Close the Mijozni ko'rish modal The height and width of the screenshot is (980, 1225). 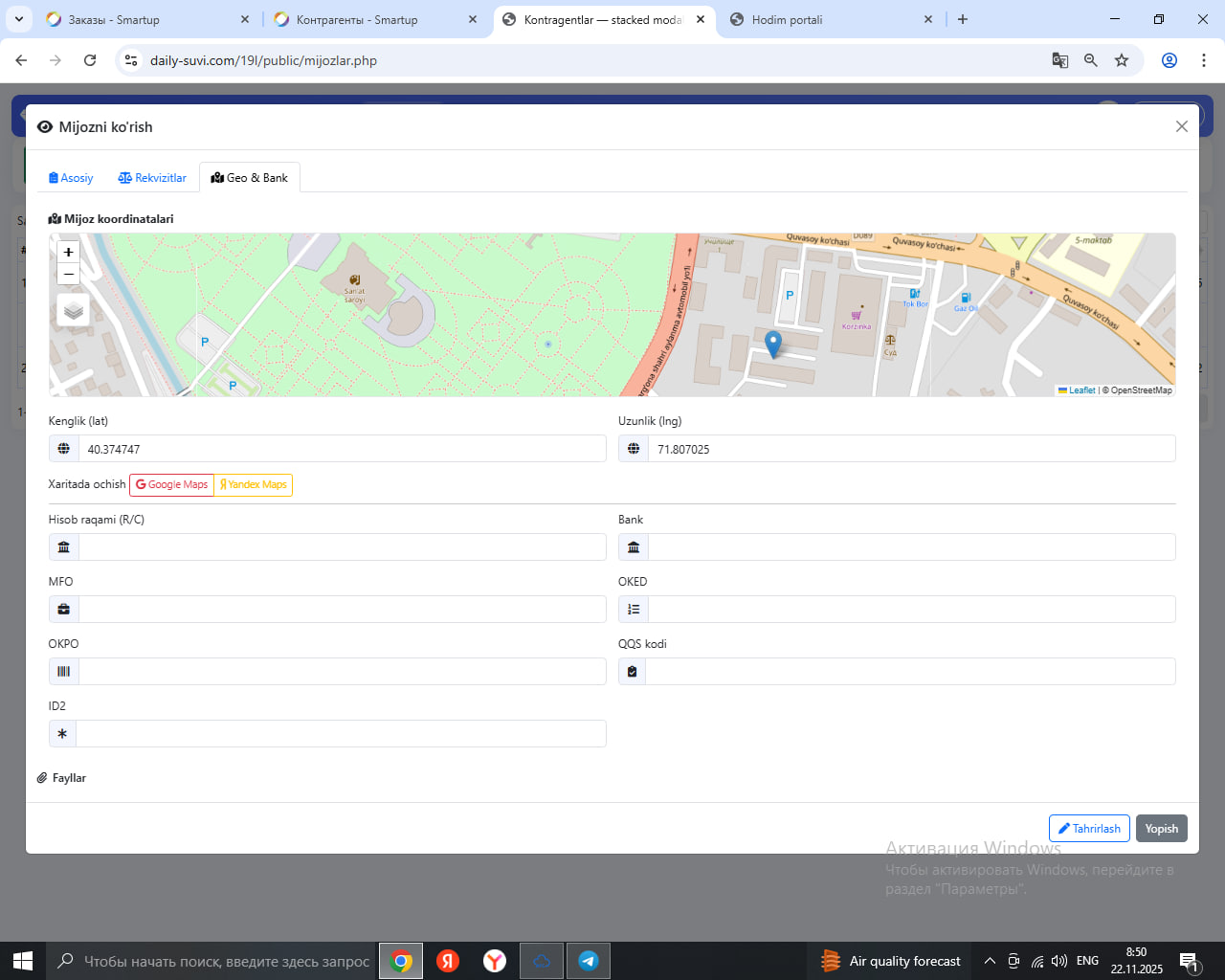[x=1182, y=126]
